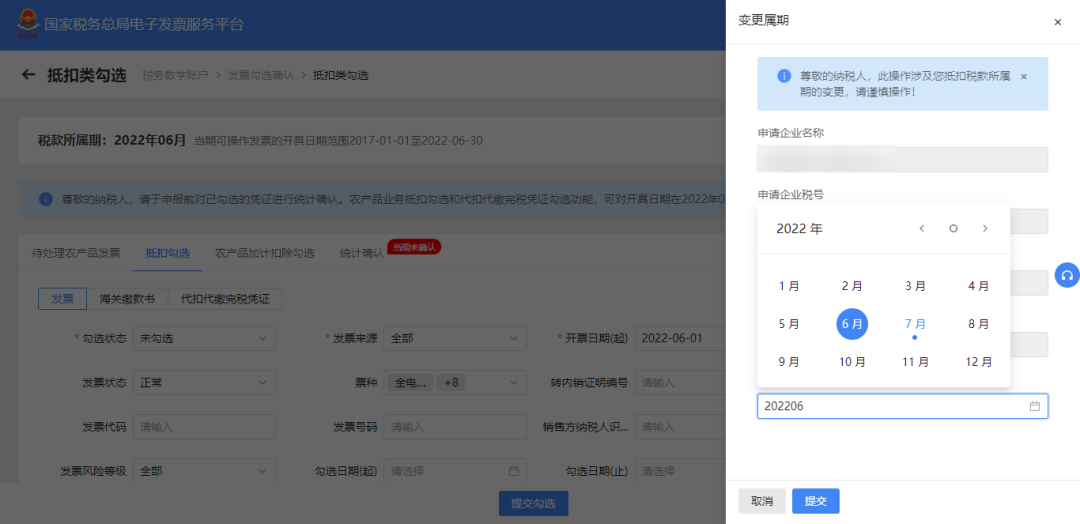Click the 申请企业名称 field
Screen dimensions: 1080x524
tap(902, 159)
